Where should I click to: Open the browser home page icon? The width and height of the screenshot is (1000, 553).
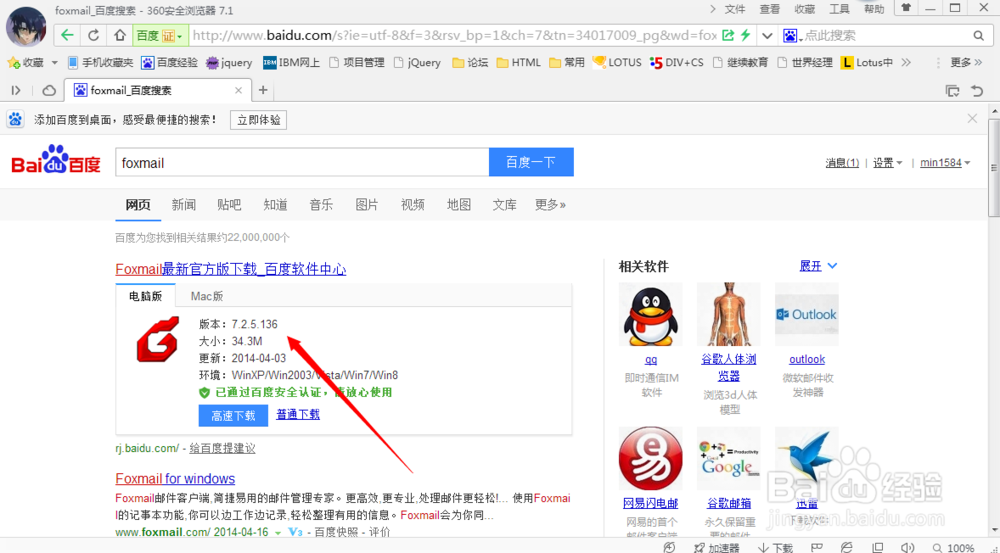click(120, 35)
